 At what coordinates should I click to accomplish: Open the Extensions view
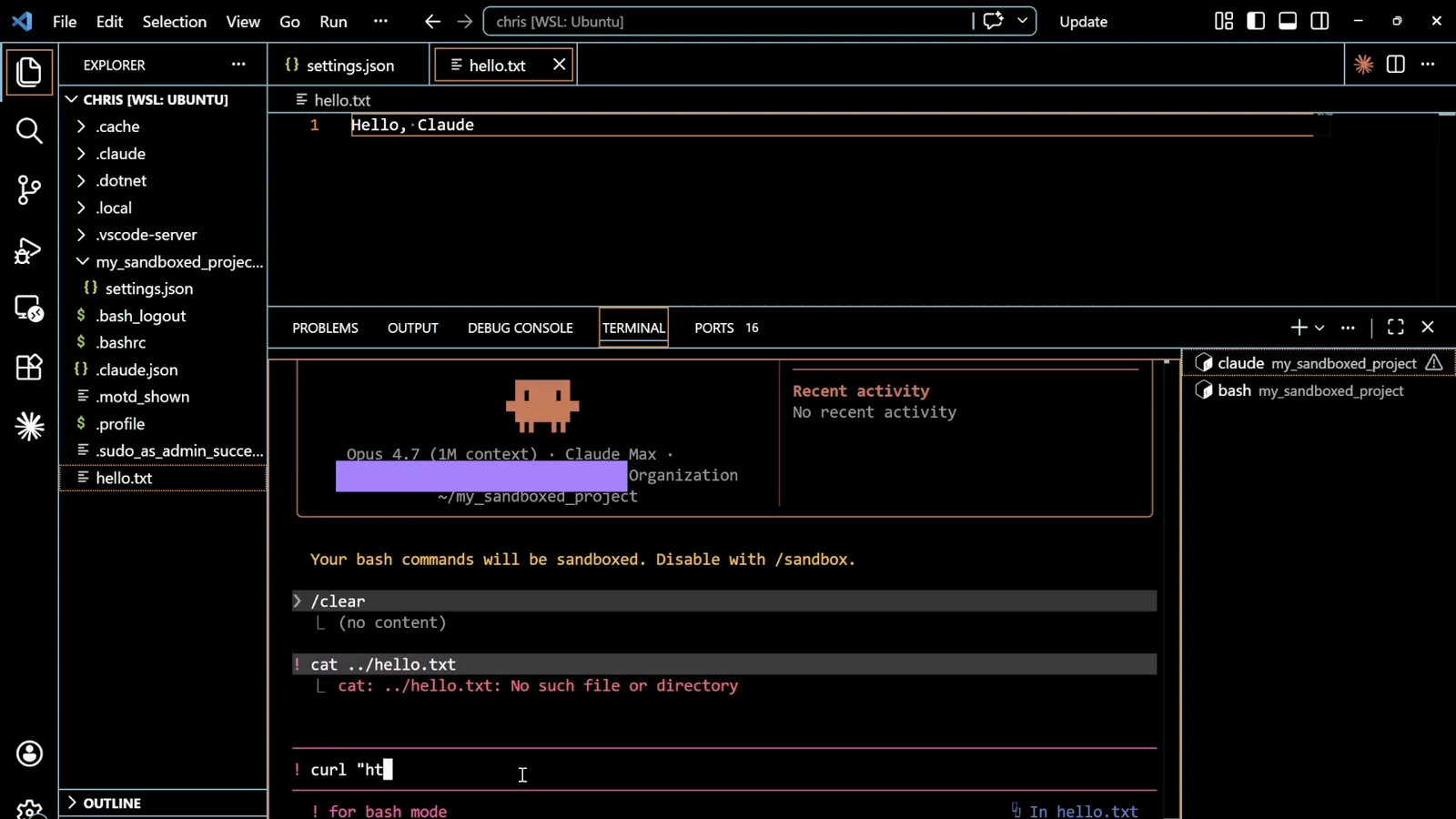pyautogui.click(x=29, y=368)
